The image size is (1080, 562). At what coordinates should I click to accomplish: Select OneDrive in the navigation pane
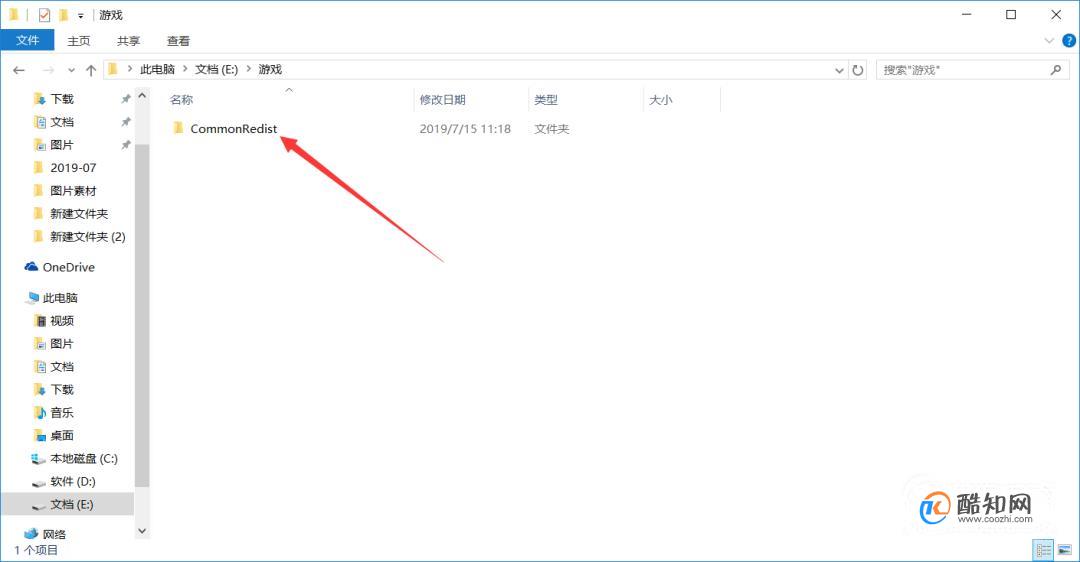pos(68,267)
